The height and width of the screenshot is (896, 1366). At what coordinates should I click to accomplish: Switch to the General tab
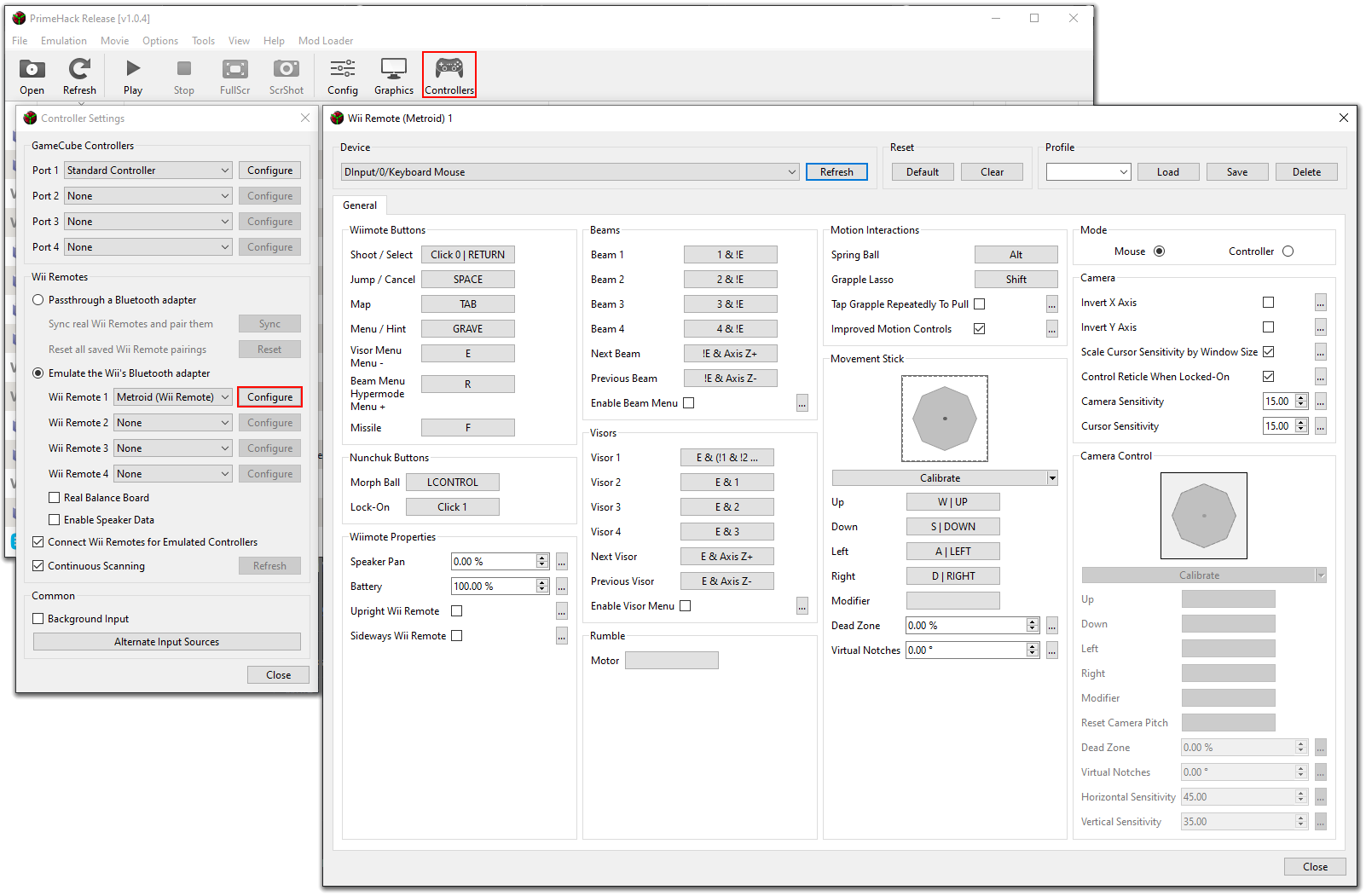coord(360,205)
